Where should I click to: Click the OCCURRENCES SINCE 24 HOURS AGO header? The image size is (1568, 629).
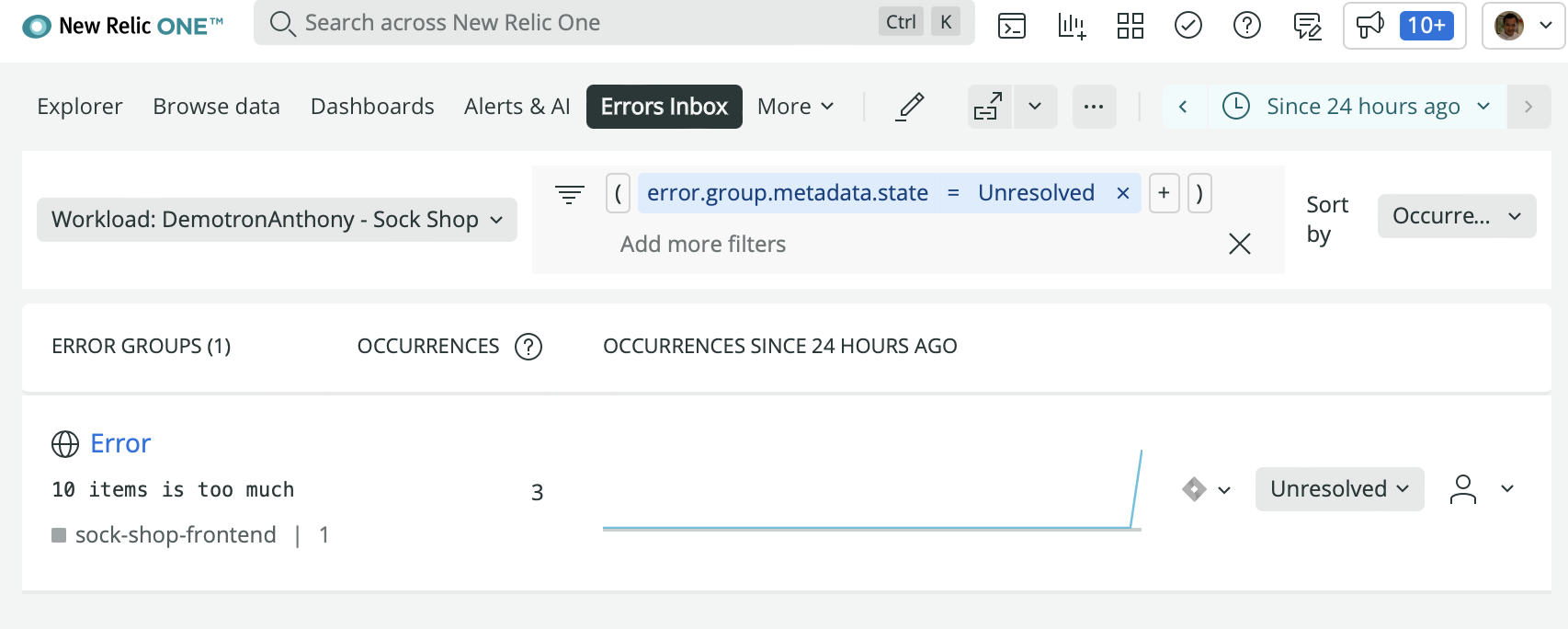click(x=780, y=347)
